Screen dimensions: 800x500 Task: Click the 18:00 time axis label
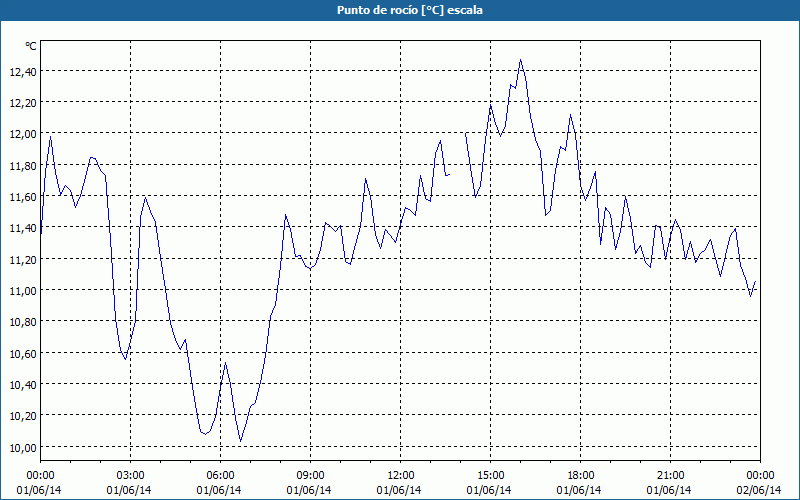pos(581,476)
